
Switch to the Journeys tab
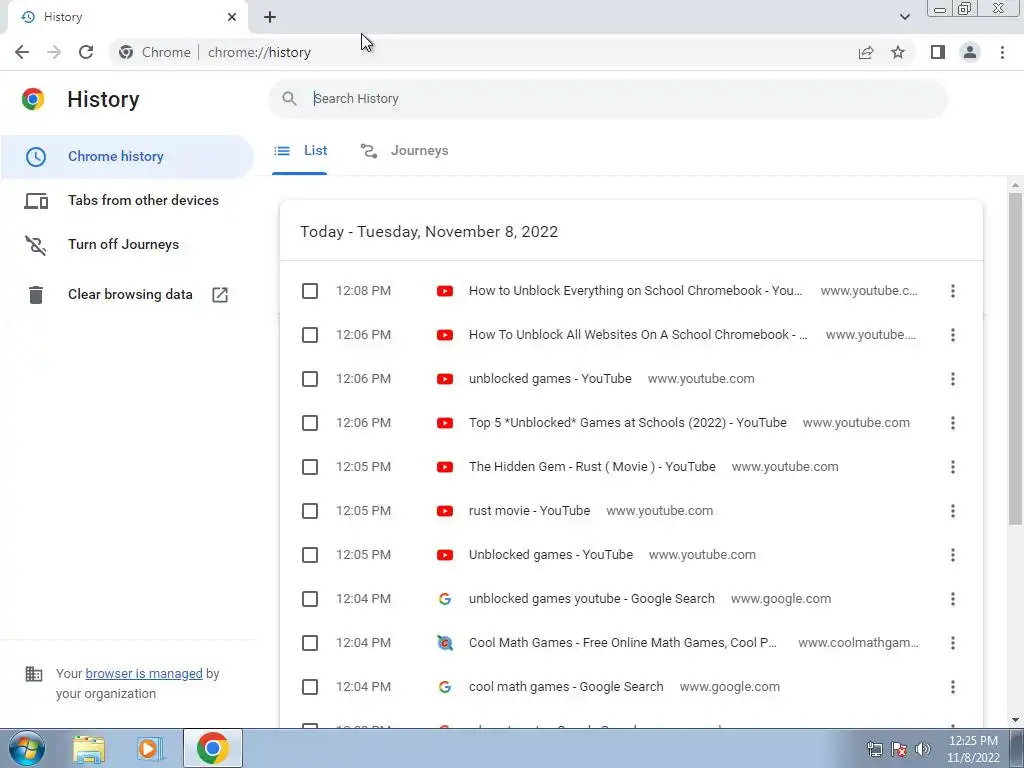[x=405, y=151]
